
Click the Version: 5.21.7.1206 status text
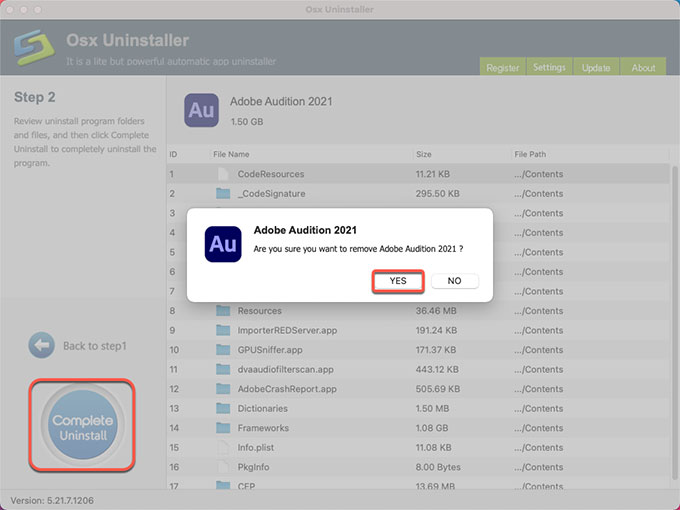52,500
